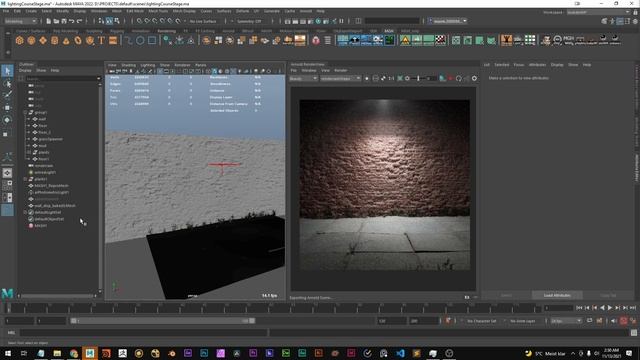Open the 24 fps frame rate dropdown

coord(566,321)
